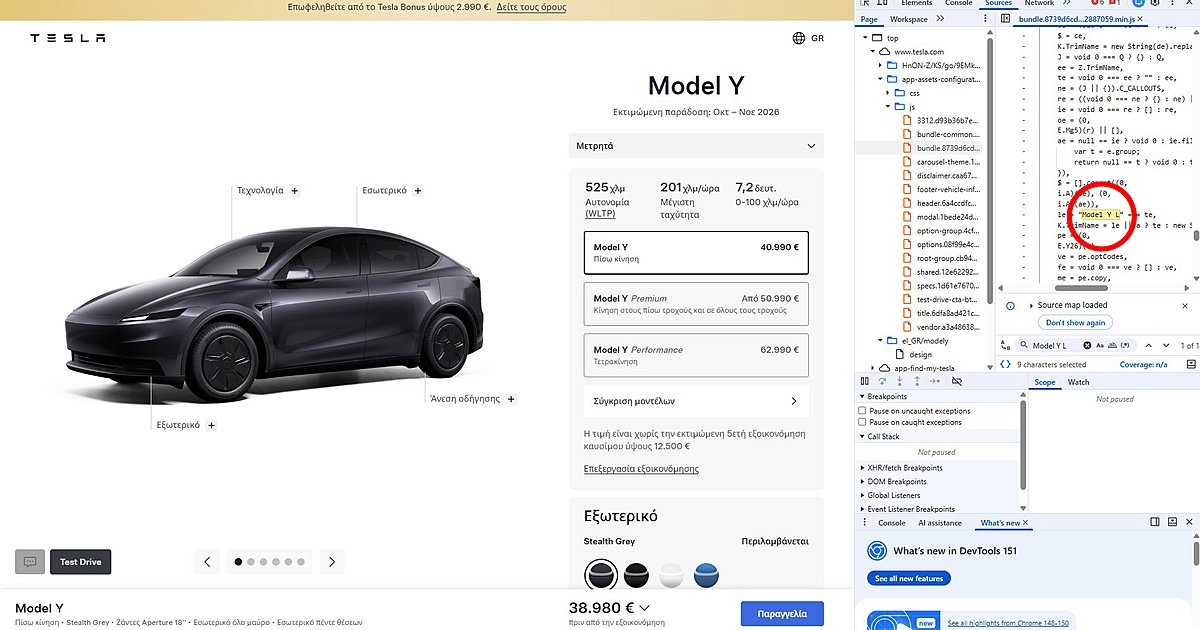Select the Model Y Πίσω κίνηση trim
Image resolution: width=1200 pixels, height=630 pixels.
pos(696,252)
